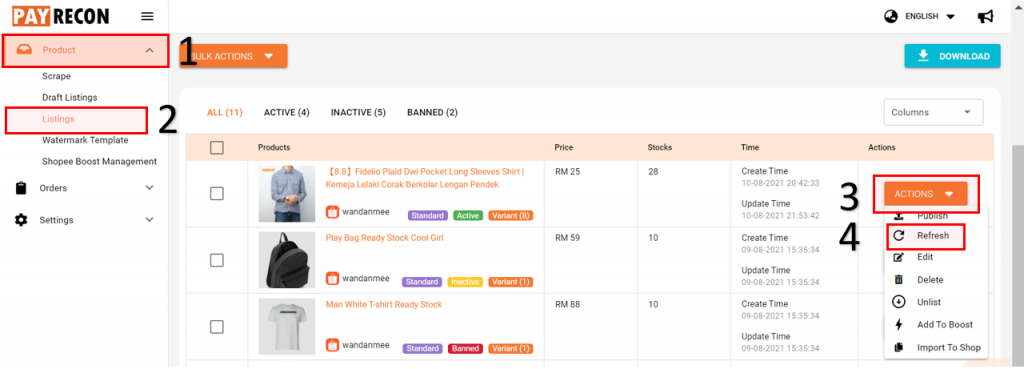Screen dimensions: 1024x369
Task: Open the Bulk Actions dropdown
Action: 234,56
